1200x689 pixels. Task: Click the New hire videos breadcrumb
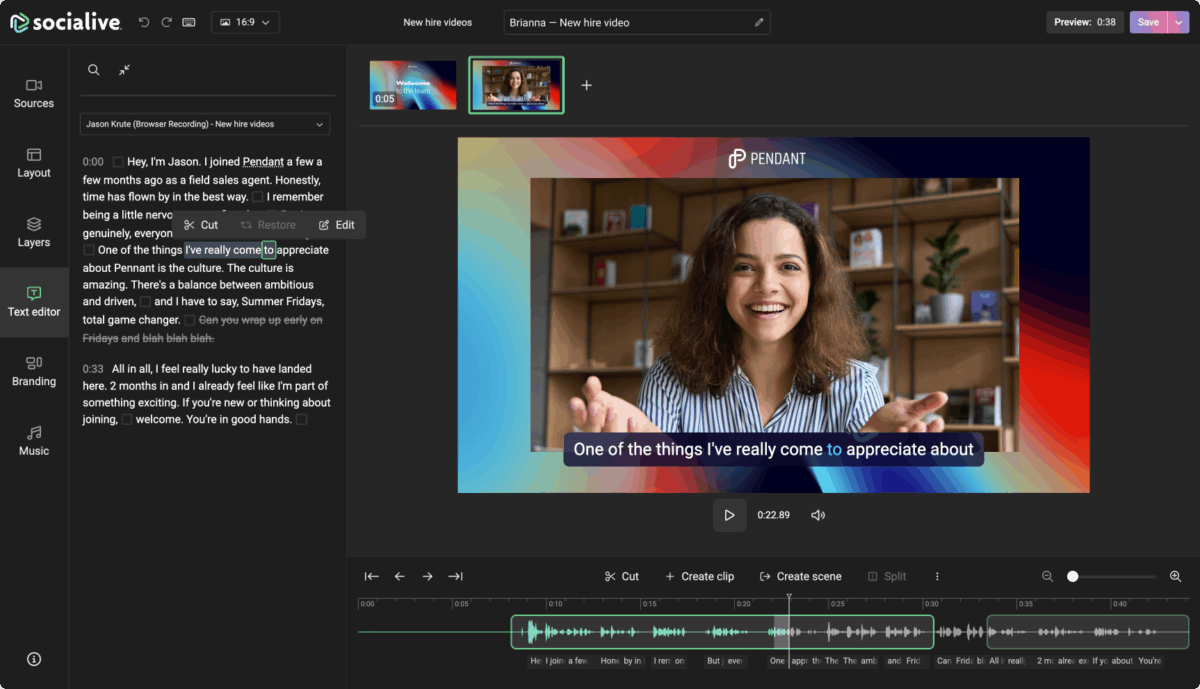(x=438, y=22)
